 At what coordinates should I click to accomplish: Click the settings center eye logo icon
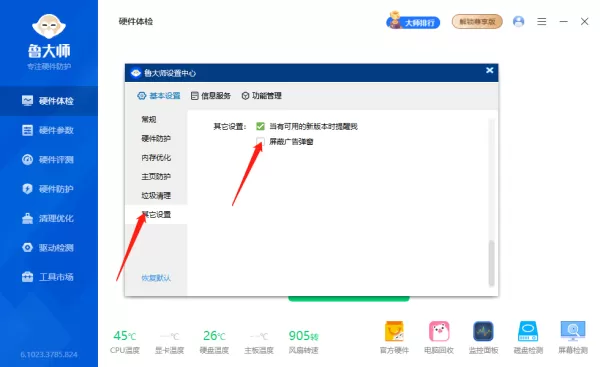136,73
